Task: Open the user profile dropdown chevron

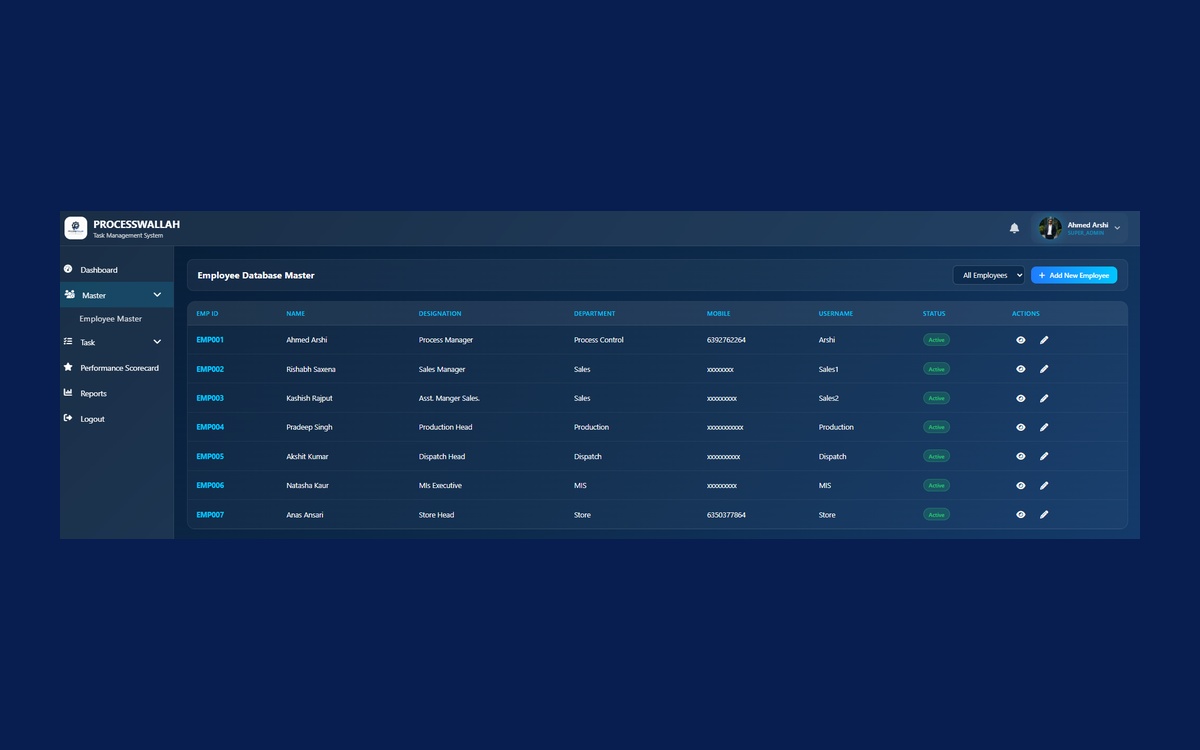Action: 1117,228
